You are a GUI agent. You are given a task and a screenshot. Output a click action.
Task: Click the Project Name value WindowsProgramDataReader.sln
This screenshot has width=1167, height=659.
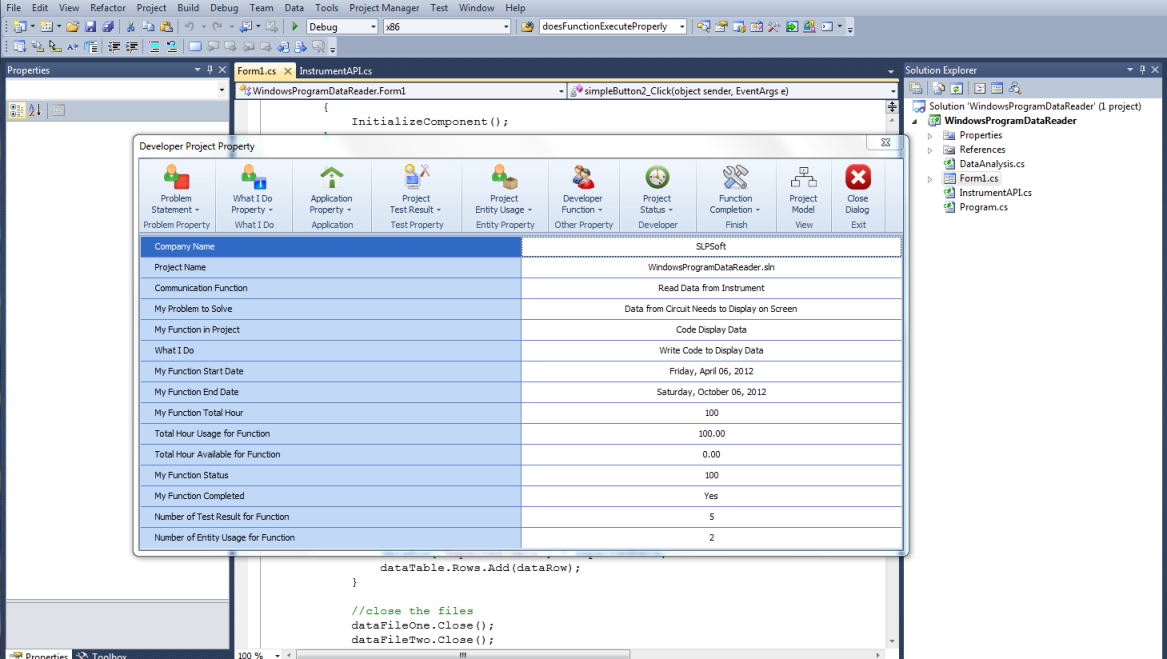pyautogui.click(x=712, y=267)
